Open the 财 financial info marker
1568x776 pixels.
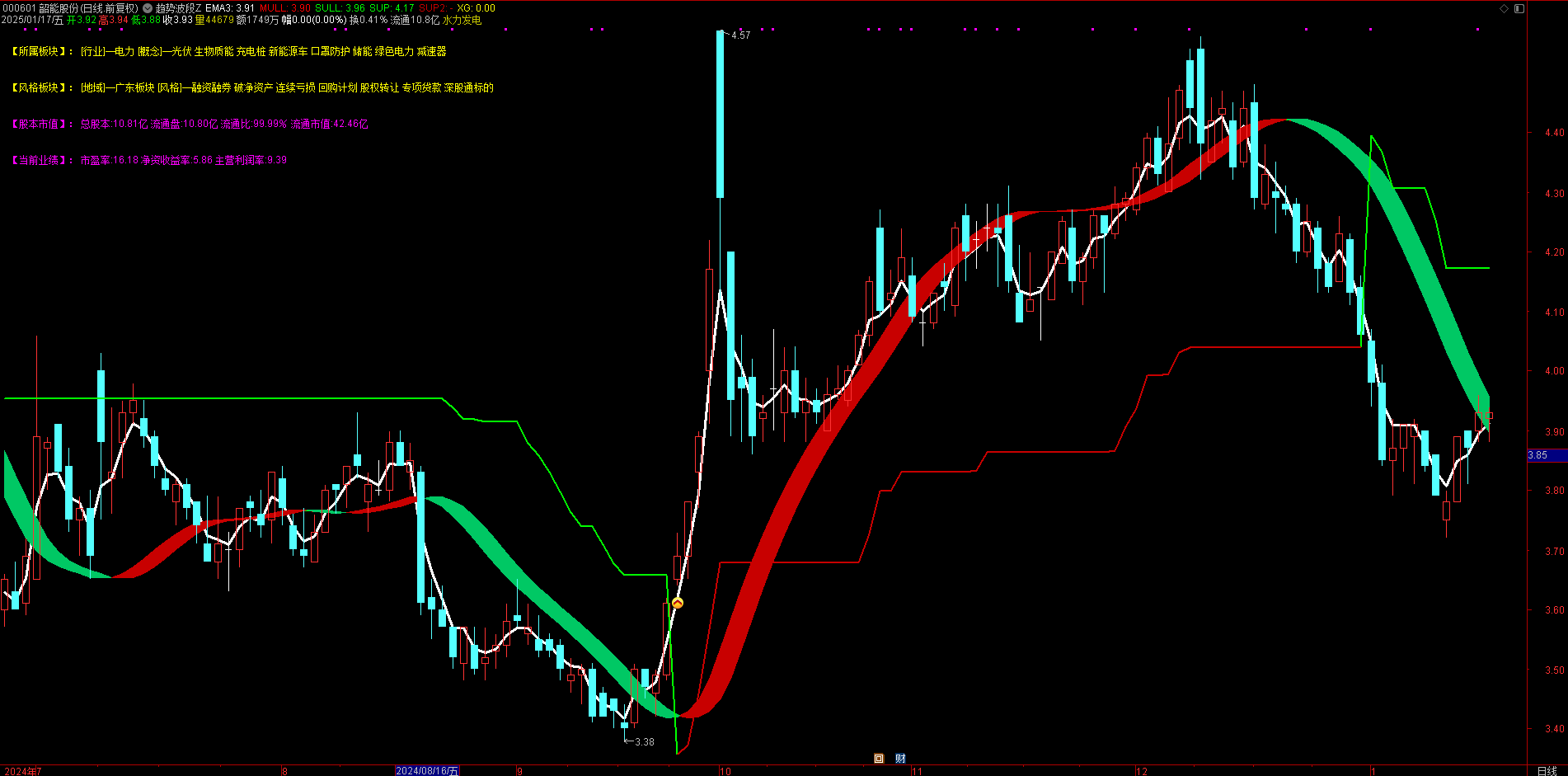click(x=900, y=759)
